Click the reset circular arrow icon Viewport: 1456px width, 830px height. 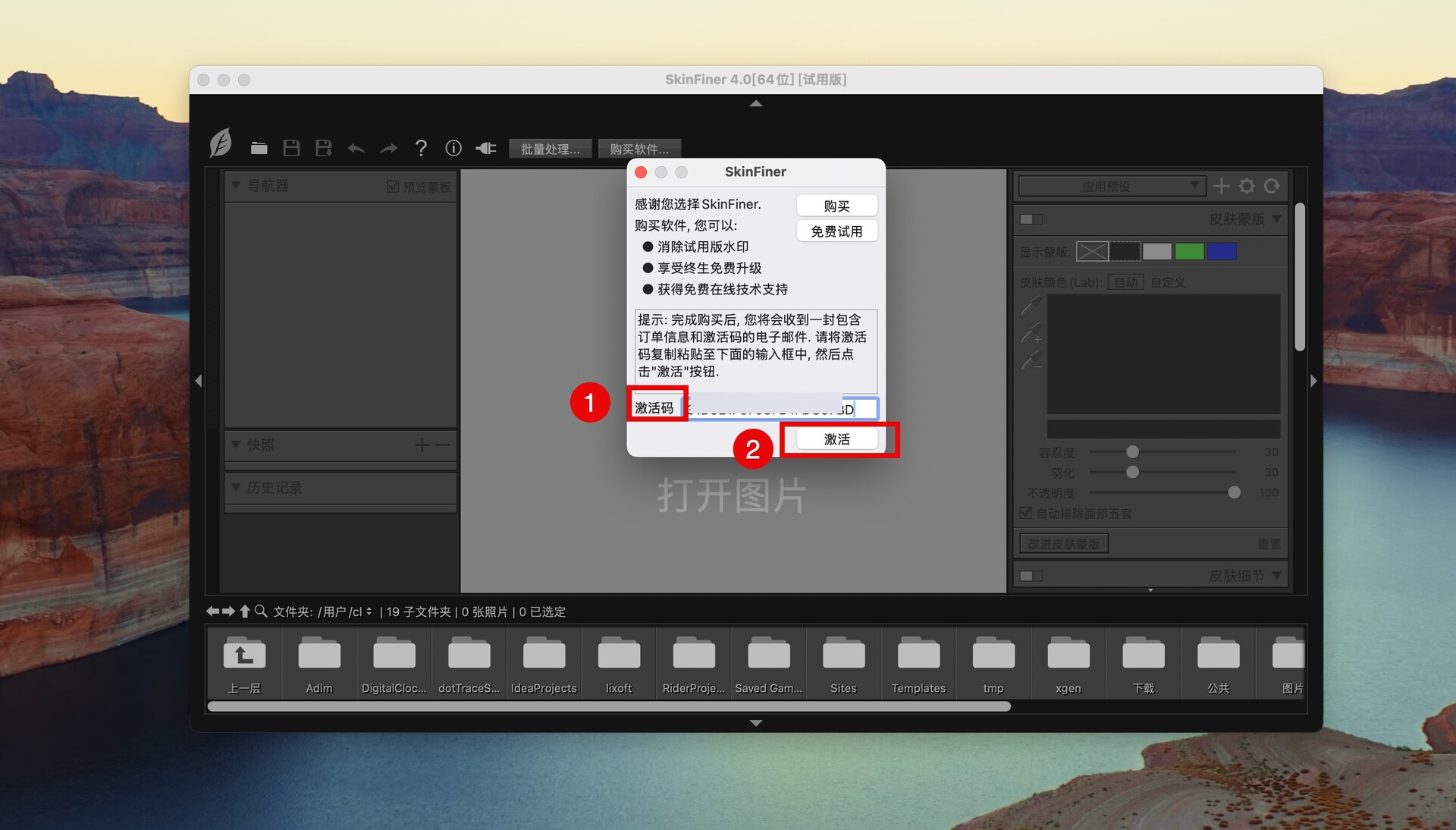1272,186
